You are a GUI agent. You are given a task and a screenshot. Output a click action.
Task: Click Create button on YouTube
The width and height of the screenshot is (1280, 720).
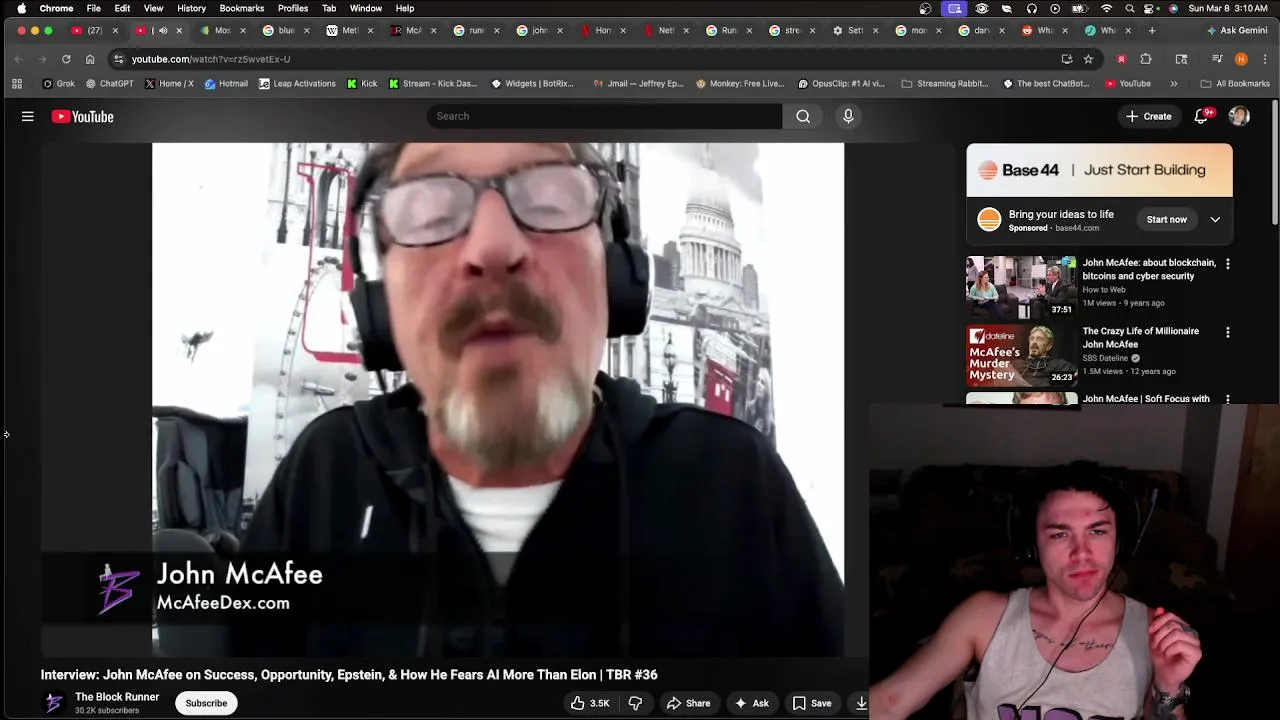click(1148, 116)
